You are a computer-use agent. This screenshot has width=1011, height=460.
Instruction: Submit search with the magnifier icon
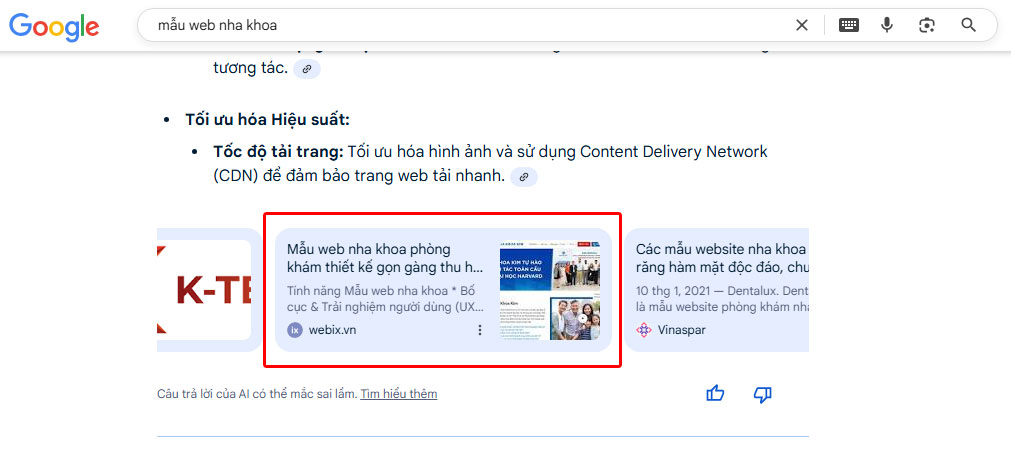click(968, 25)
